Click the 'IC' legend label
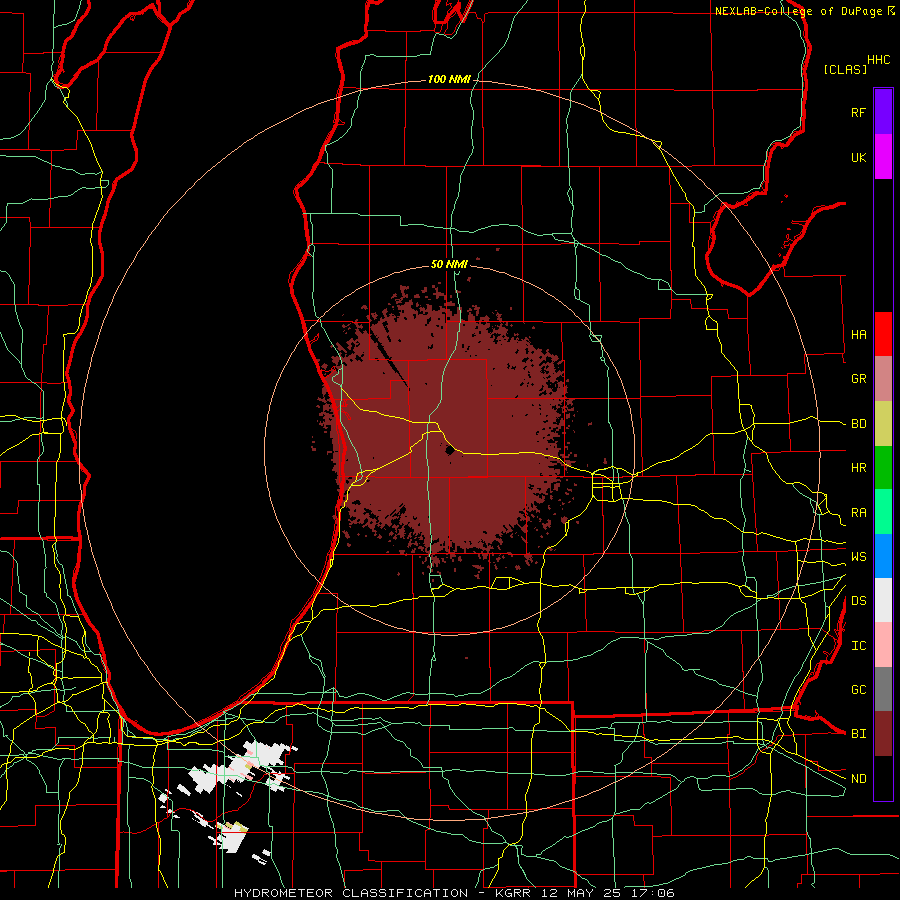Screen dimensions: 900x900 coord(858,646)
